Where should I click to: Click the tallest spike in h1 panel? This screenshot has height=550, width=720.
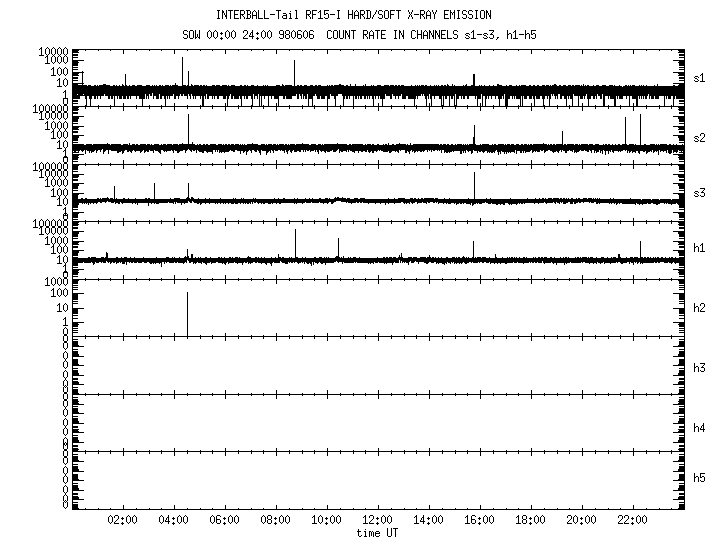coord(295,243)
